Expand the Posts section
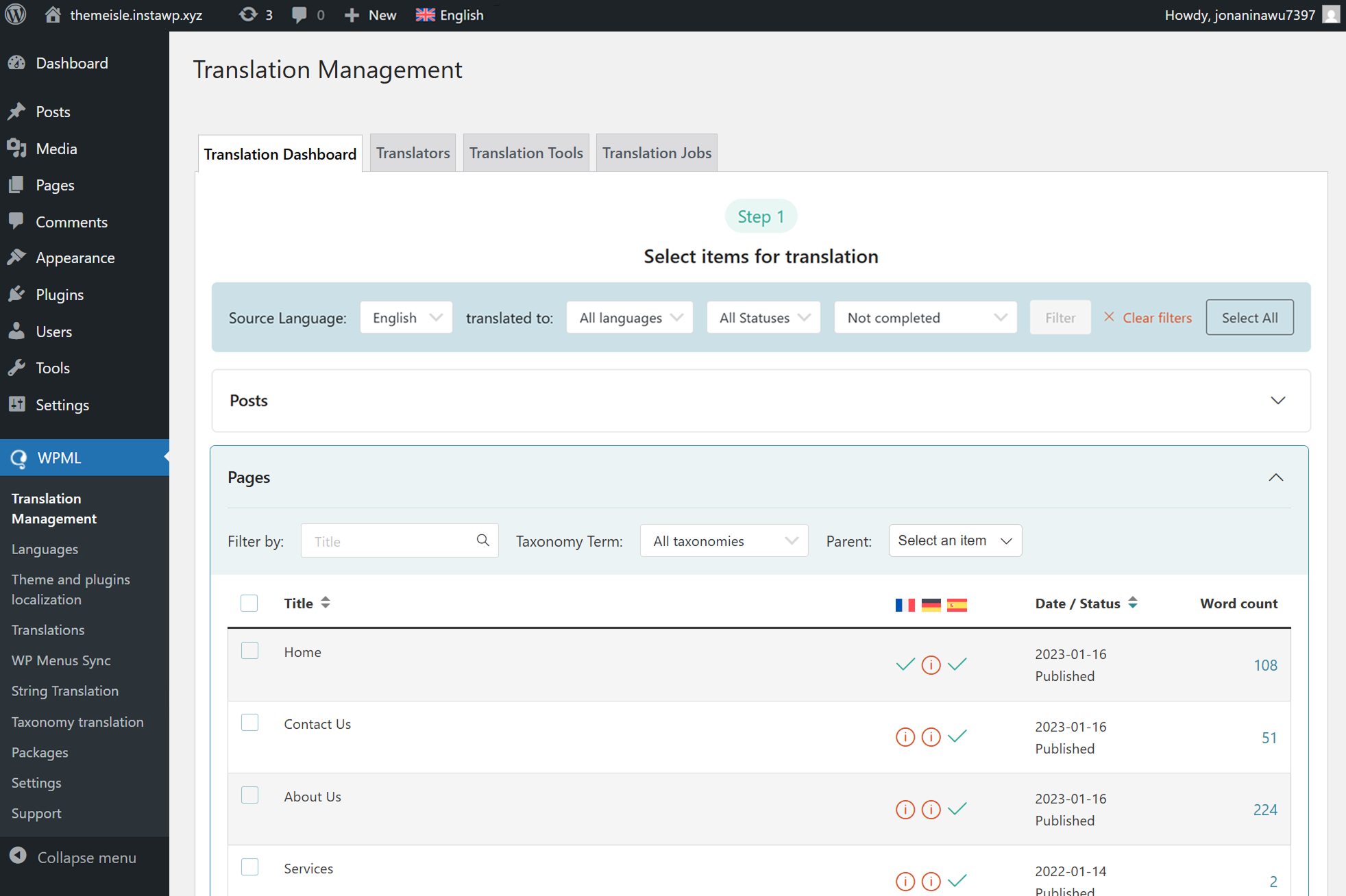 tap(1277, 401)
